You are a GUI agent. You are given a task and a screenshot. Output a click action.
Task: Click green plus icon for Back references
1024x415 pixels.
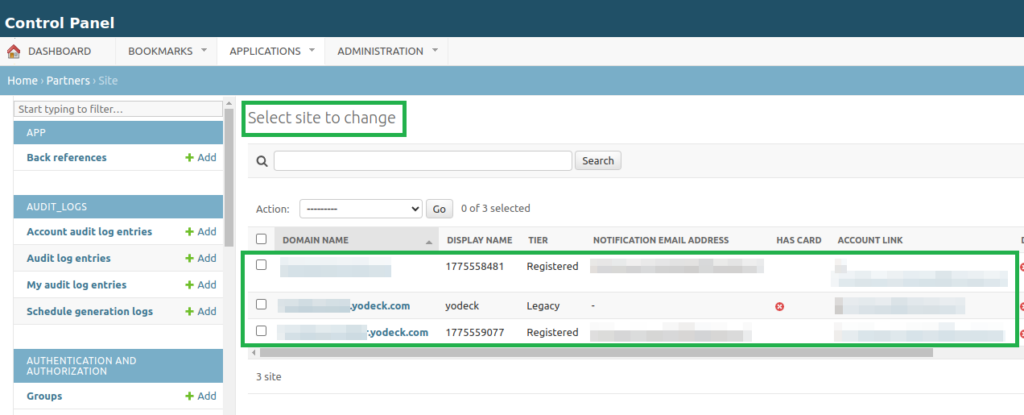tap(189, 158)
